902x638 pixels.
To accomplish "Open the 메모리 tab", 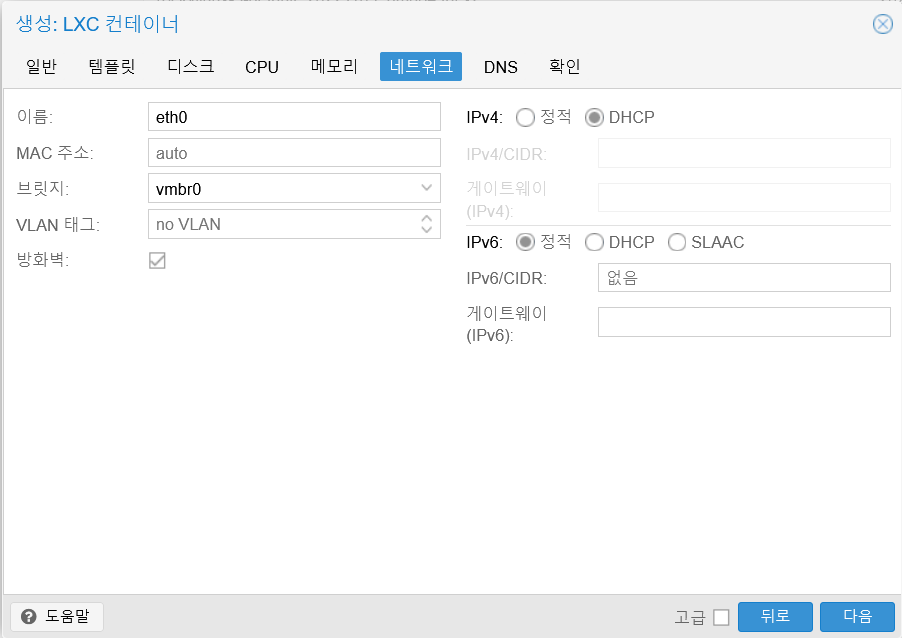I will coord(334,67).
